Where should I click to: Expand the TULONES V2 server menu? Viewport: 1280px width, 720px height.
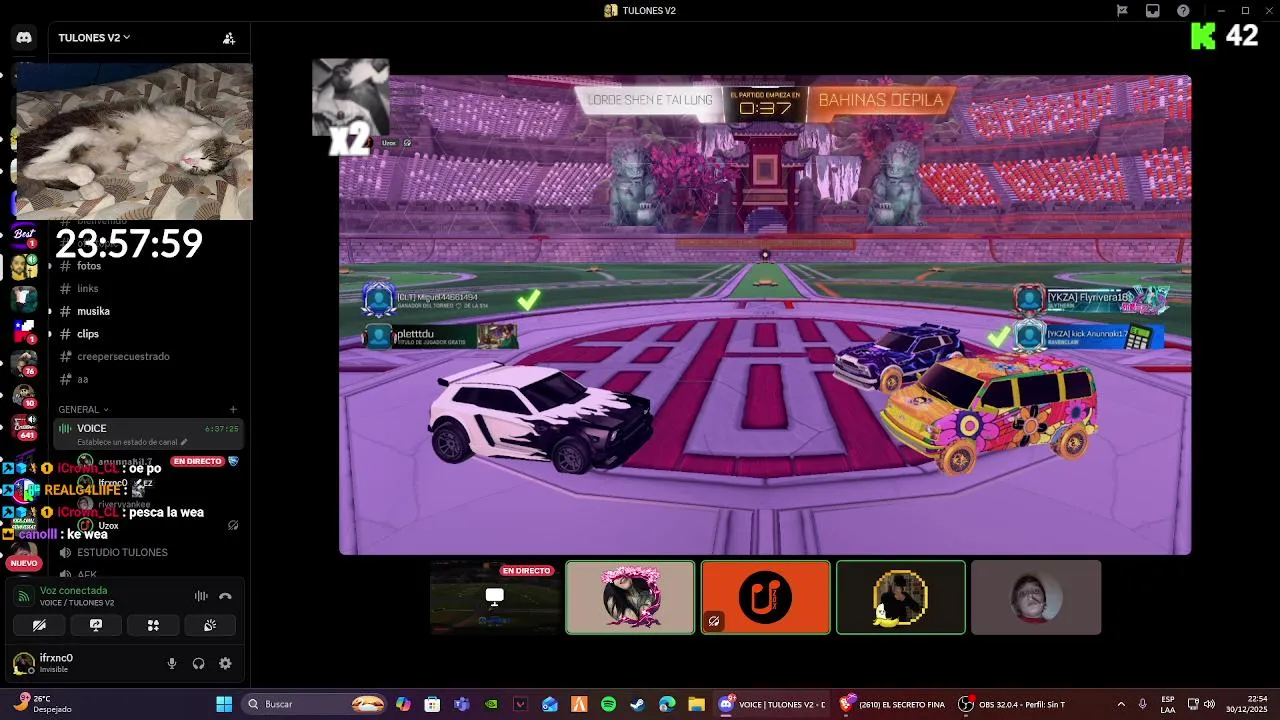[94, 38]
